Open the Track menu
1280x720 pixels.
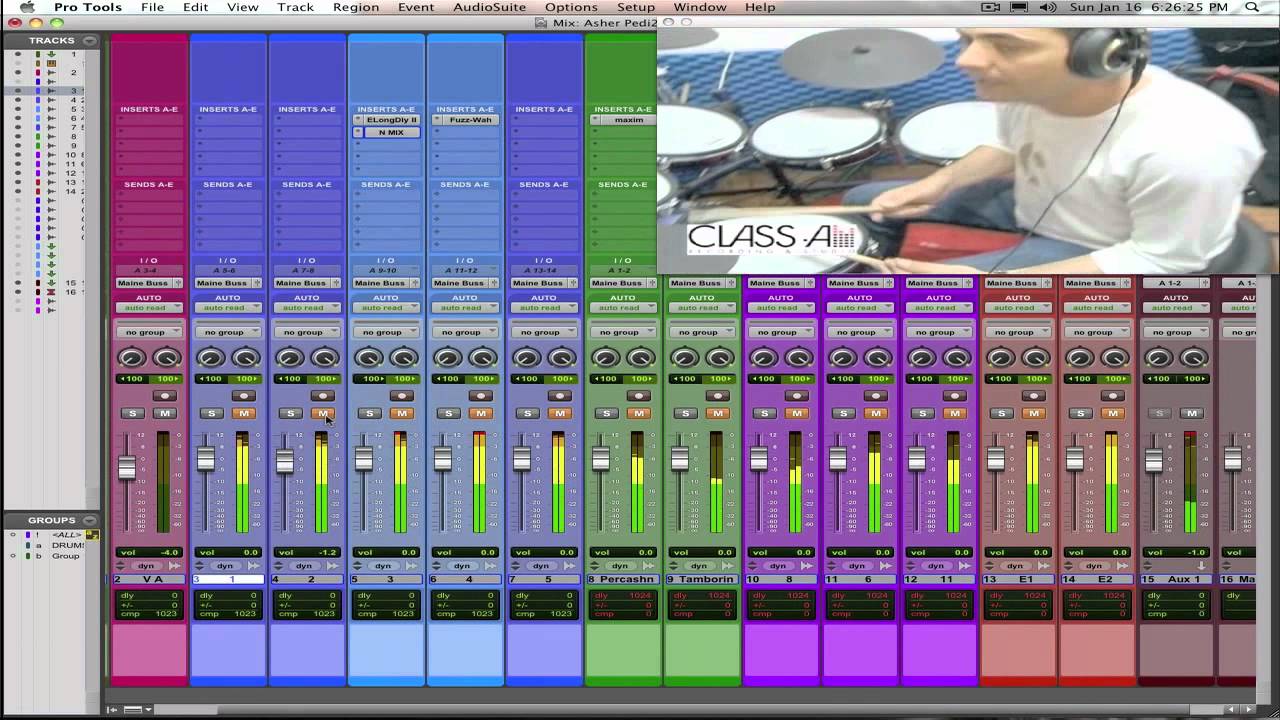(295, 7)
